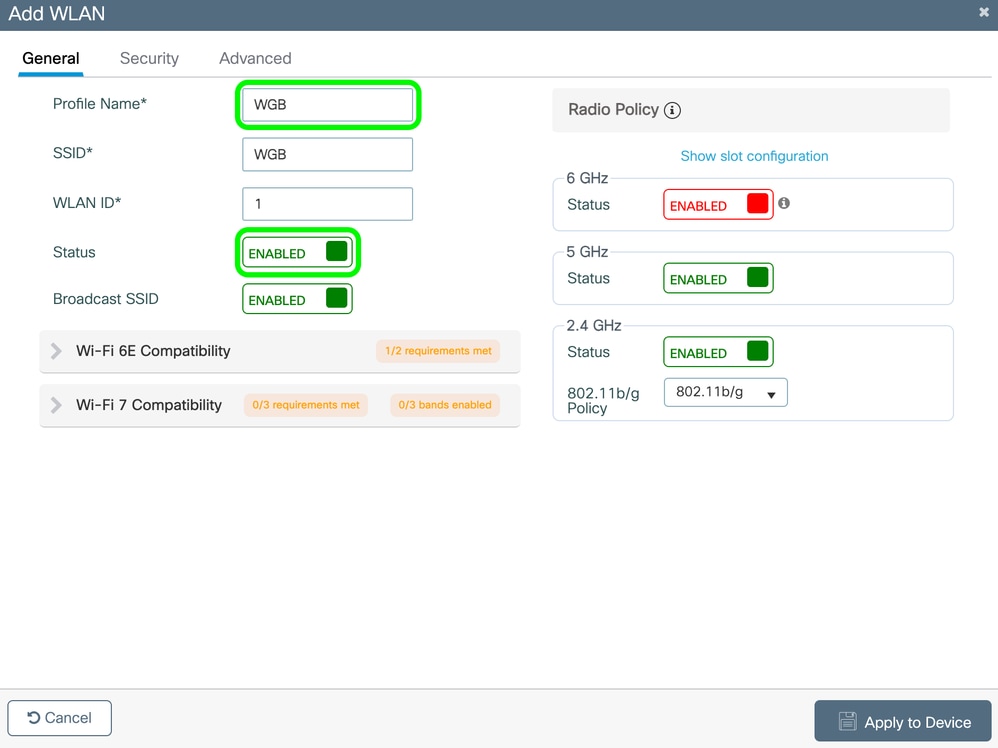998x748 pixels.
Task: Switch to the Security tab
Action: (x=150, y=59)
